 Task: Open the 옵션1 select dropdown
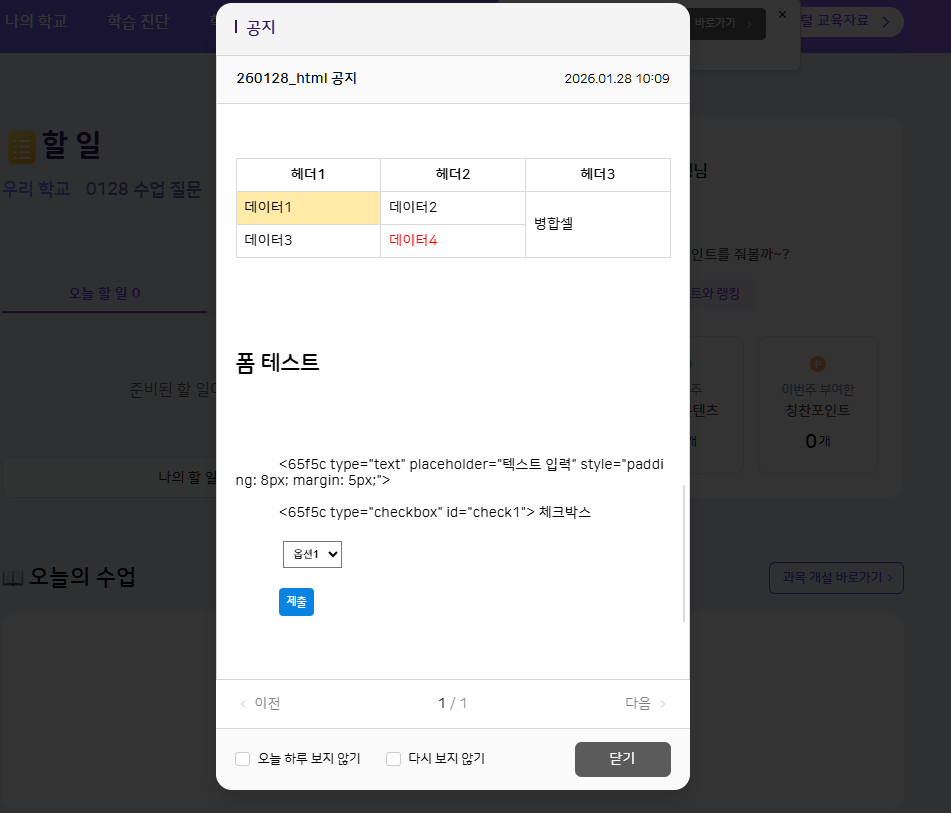[x=312, y=554]
